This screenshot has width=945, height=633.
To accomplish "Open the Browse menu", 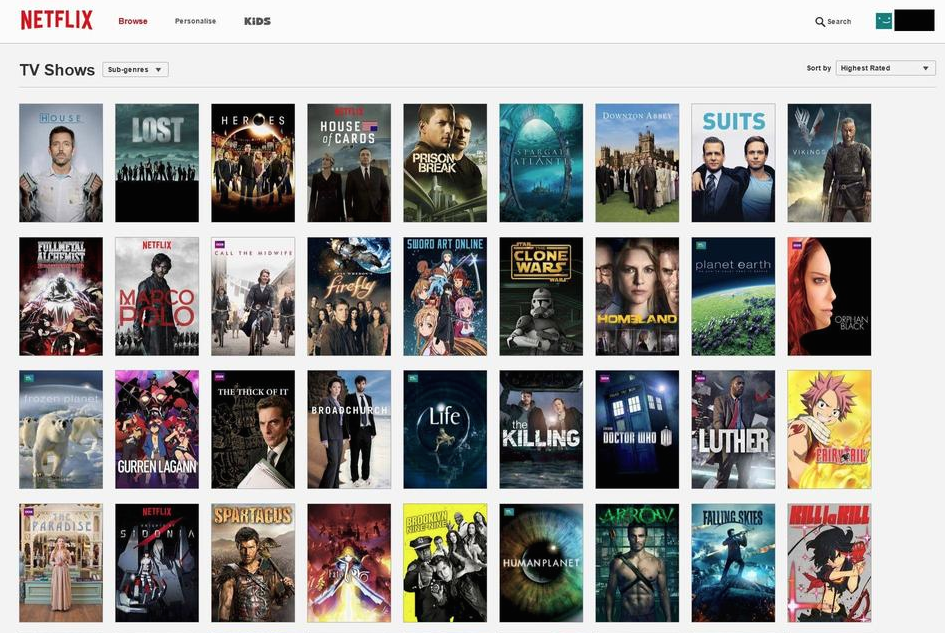I will (x=133, y=21).
